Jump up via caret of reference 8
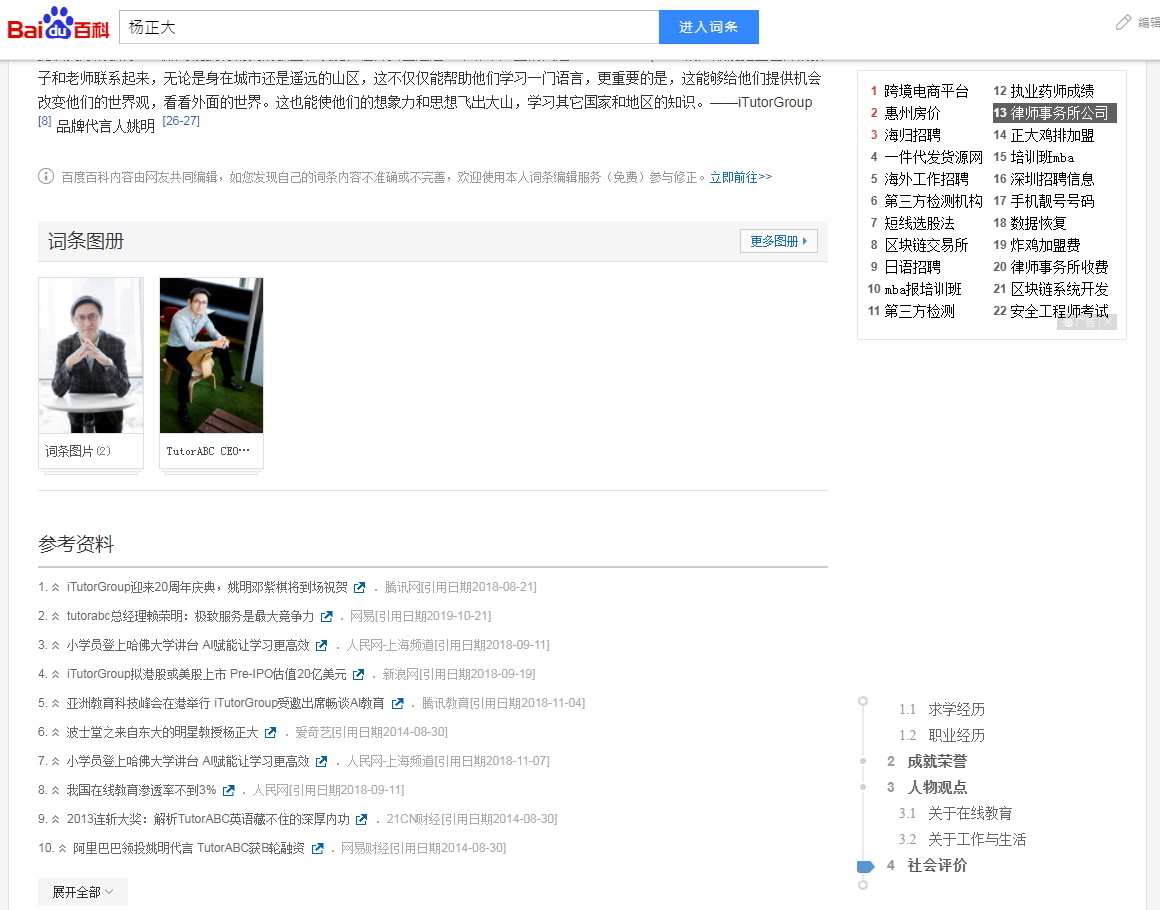 point(55,790)
